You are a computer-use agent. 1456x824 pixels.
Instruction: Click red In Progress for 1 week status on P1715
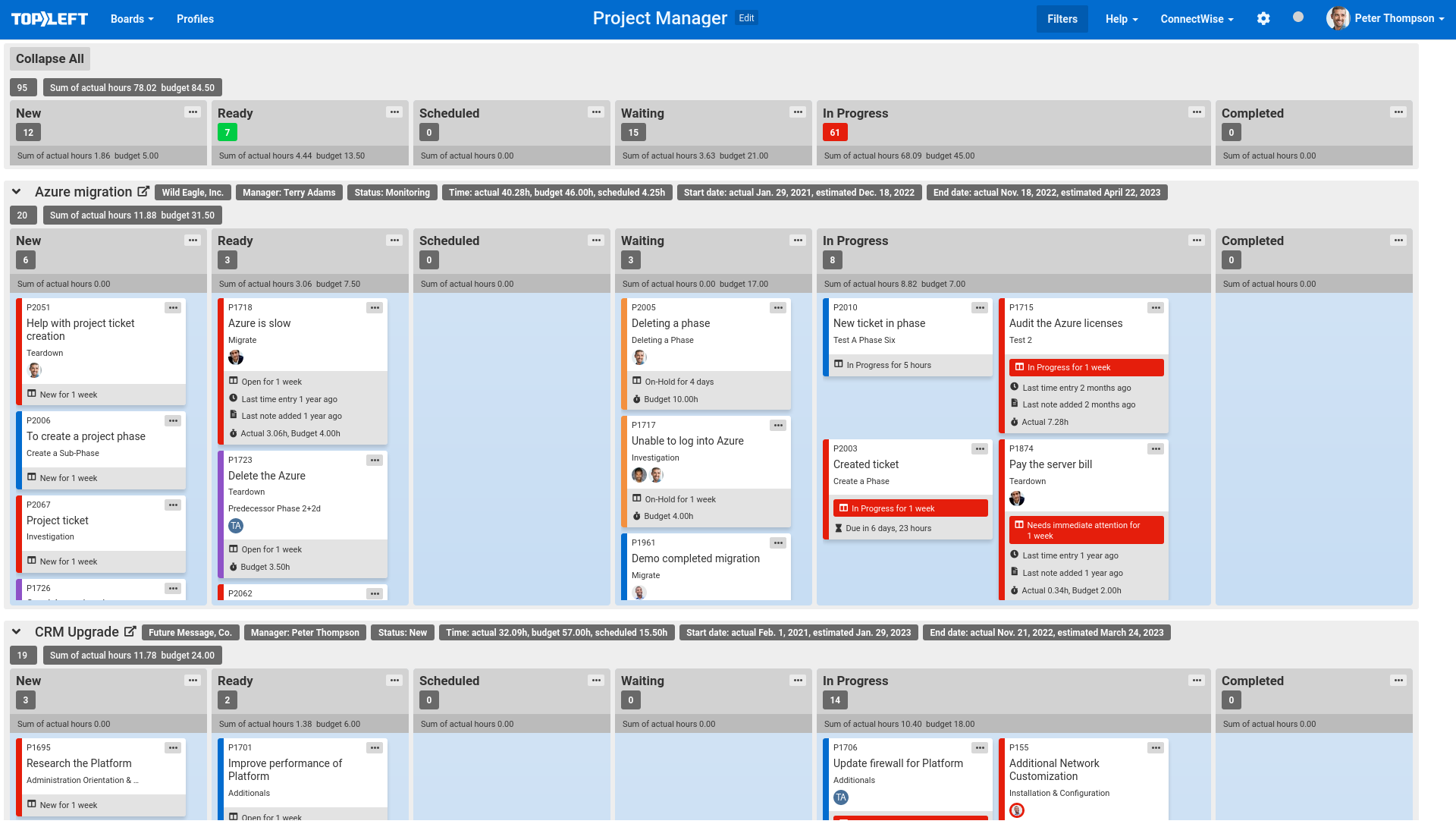coord(1086,367)
